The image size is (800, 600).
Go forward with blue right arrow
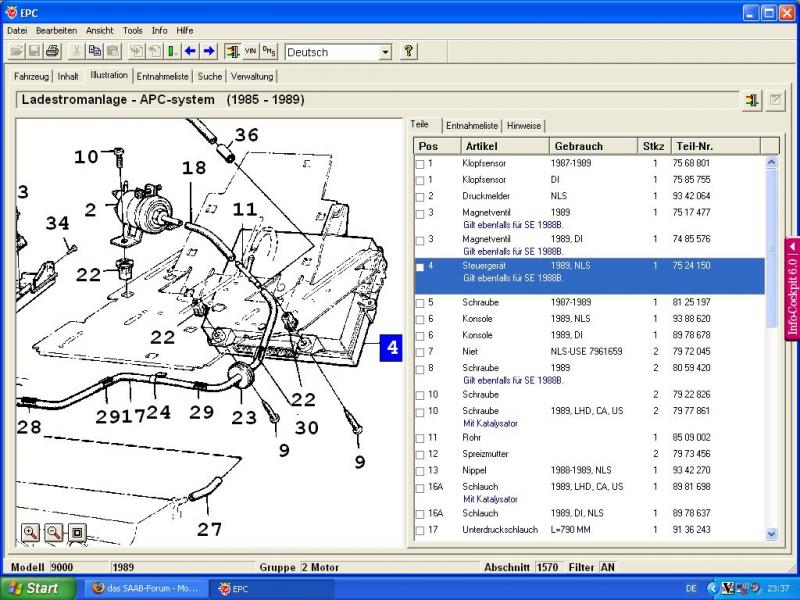click(209, 51)
